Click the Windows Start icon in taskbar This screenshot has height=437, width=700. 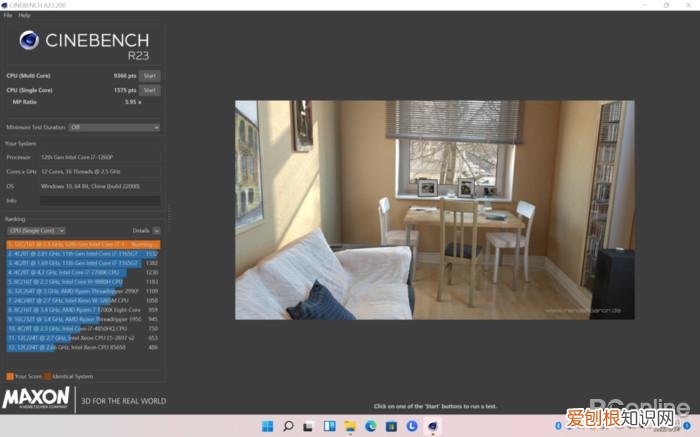coord(267,427)
